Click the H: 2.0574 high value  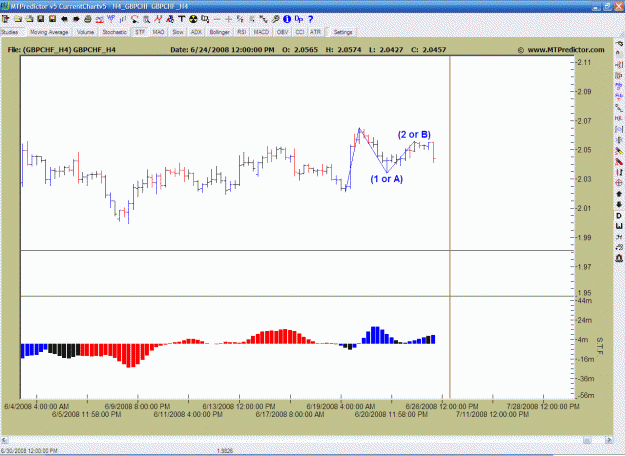343,50
